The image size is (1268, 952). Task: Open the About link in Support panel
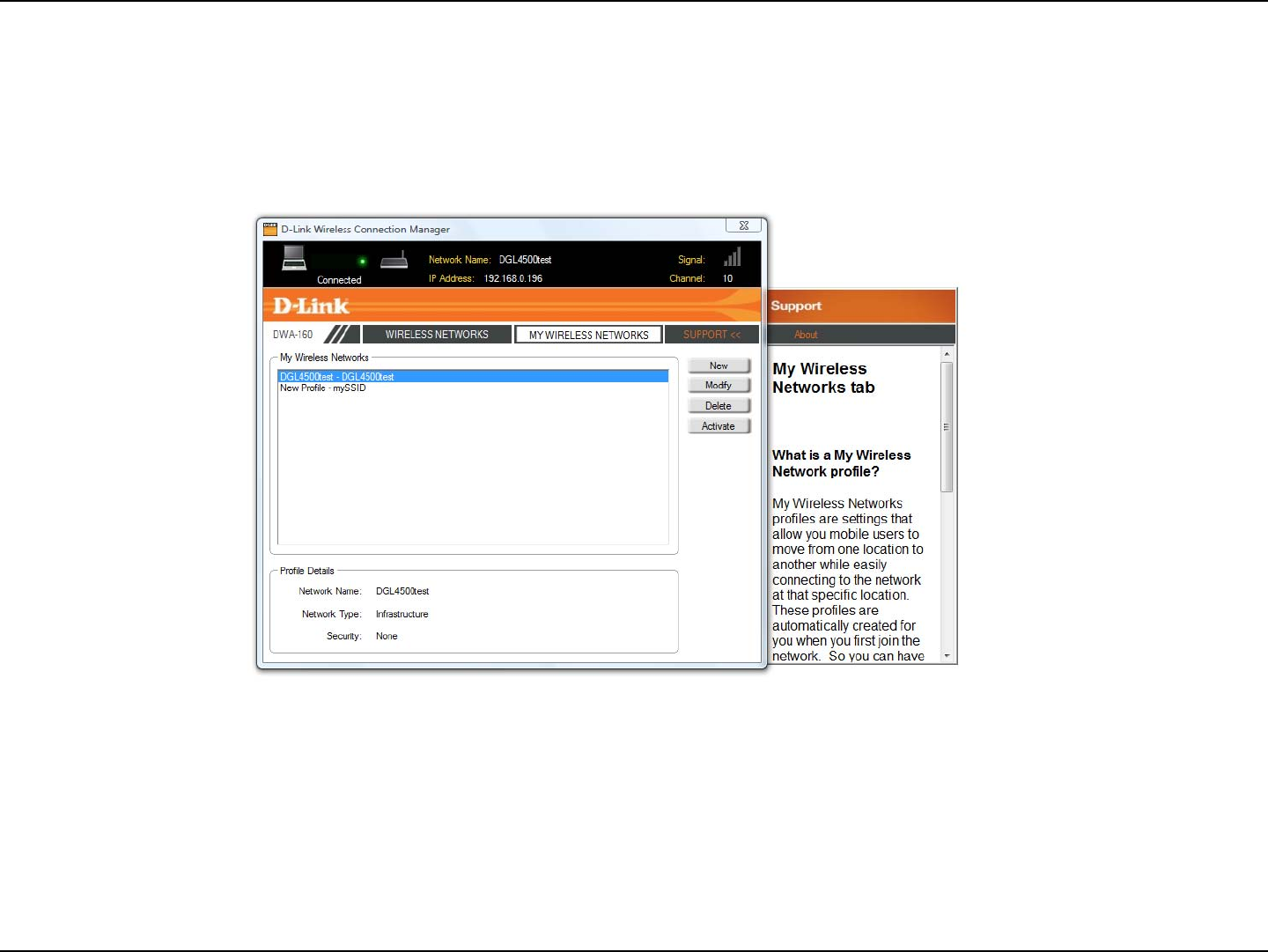coord(806,335)
